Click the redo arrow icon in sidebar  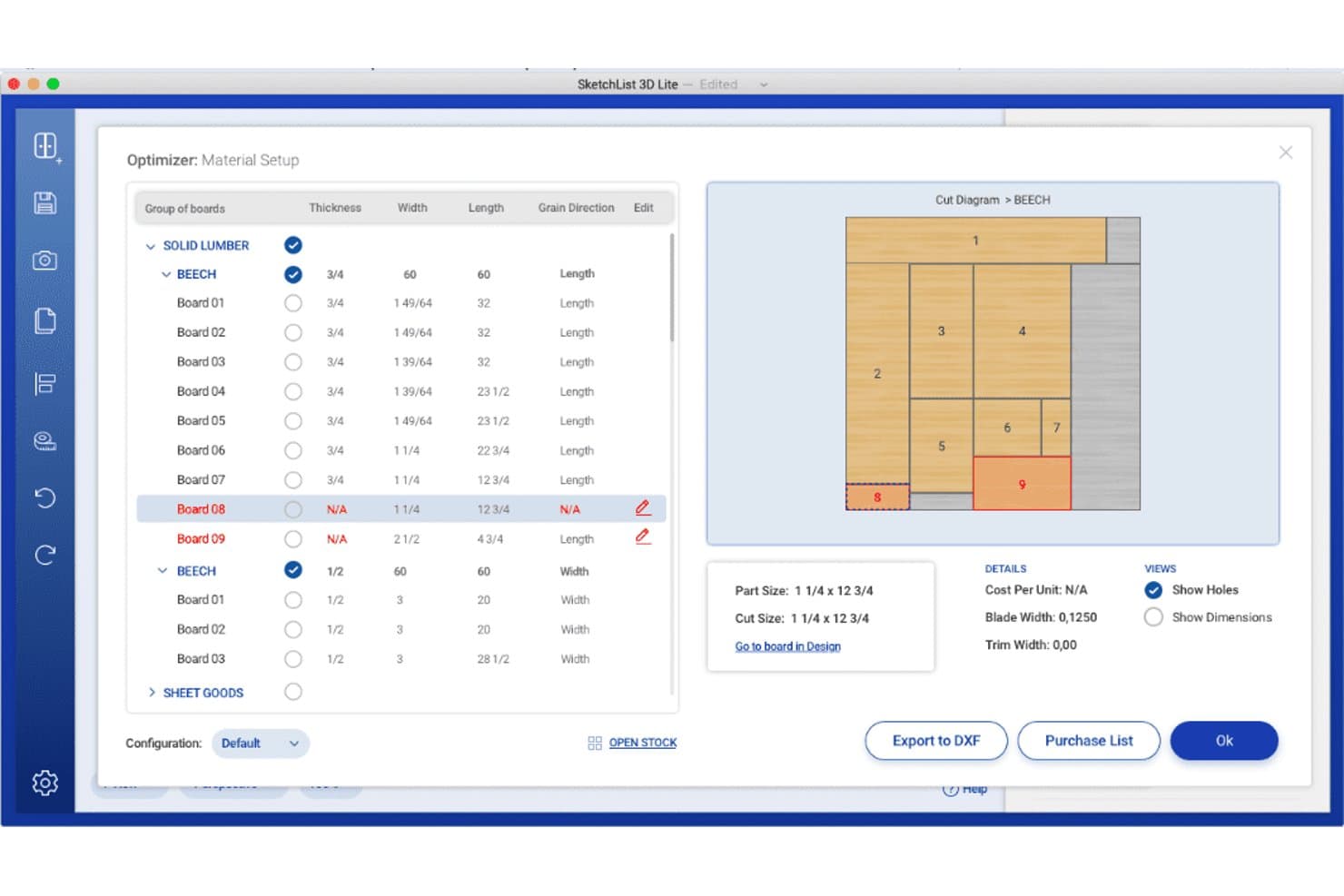[x=45, y=555]
